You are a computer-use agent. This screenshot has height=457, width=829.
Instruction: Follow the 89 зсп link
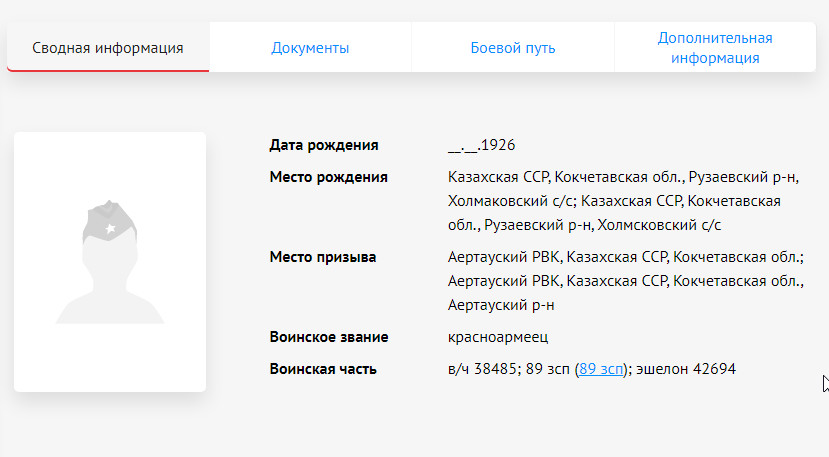click(x=601, y=369)
